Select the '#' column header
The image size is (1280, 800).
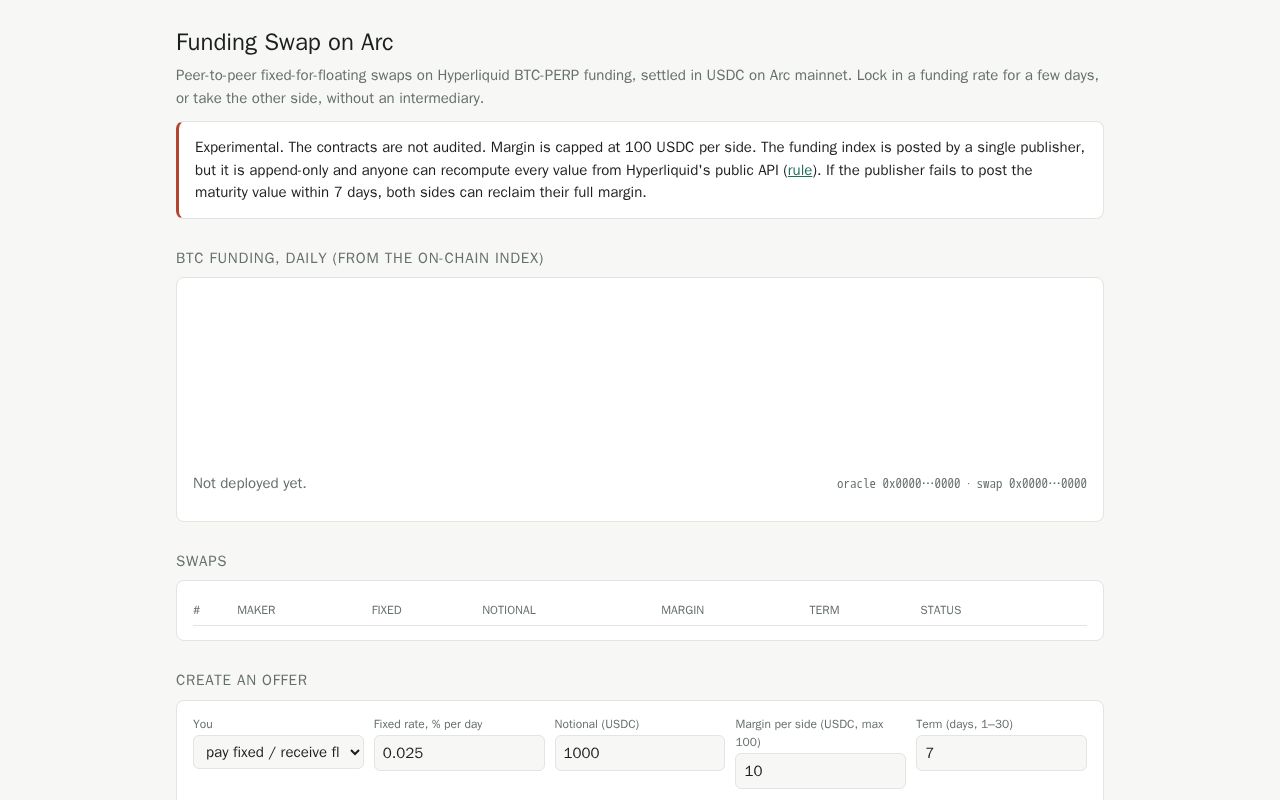pyautogui.click(x=197, y=610)
